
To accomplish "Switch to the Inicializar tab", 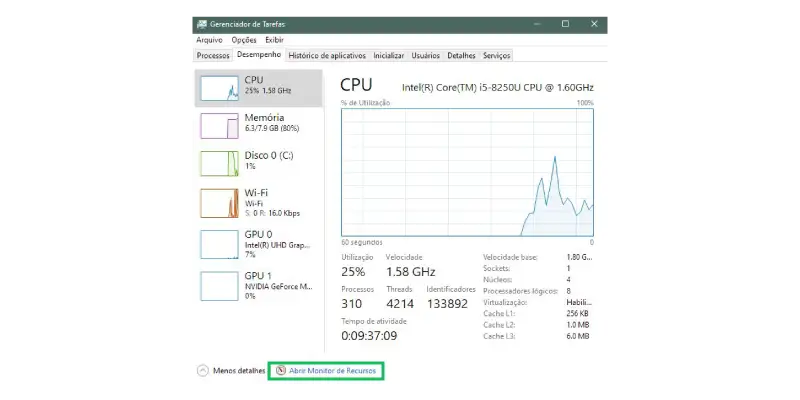I will (389, 56).
